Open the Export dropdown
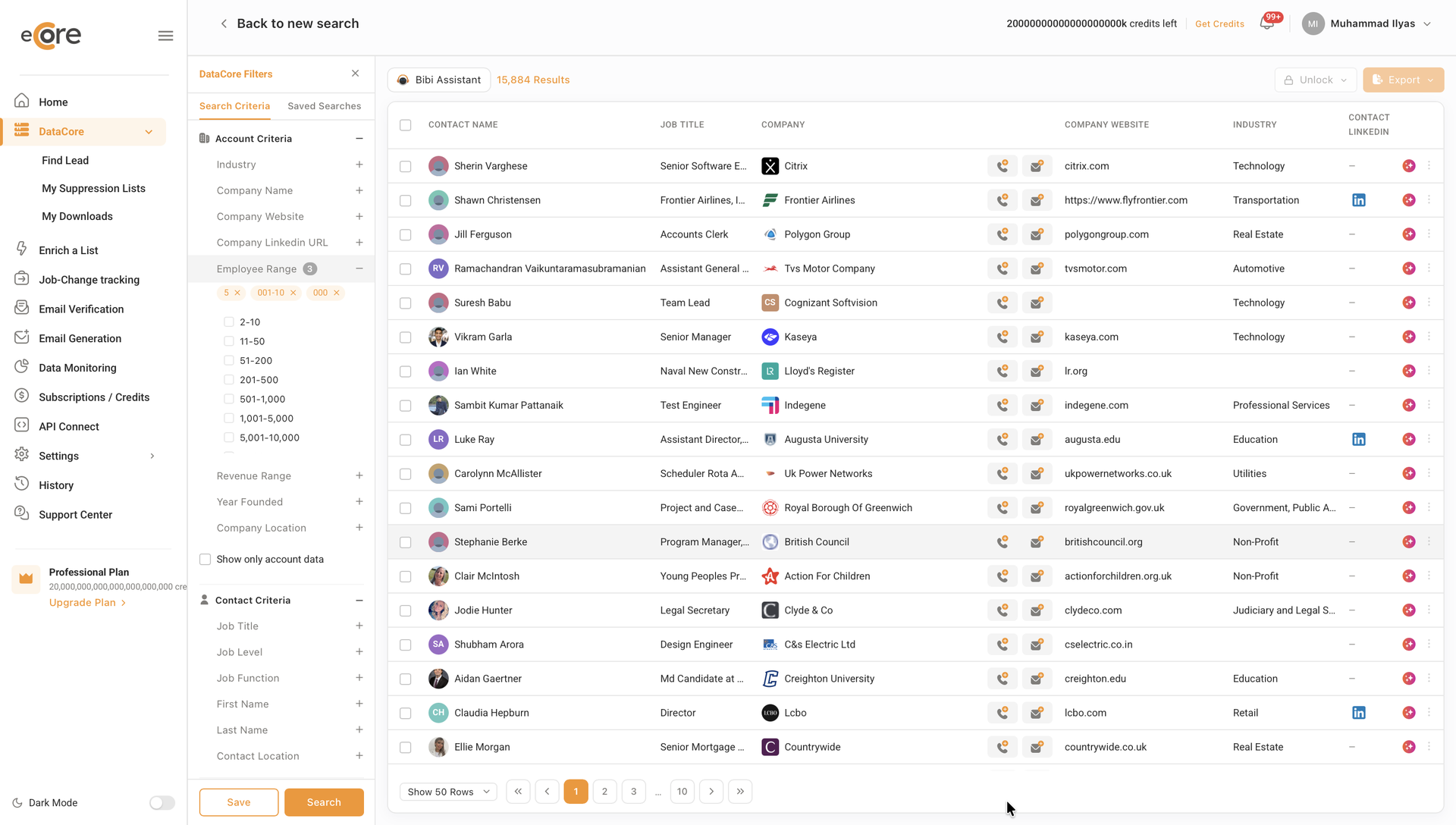The width and height of the screenshot is (1456, 825). point(1403,80)
